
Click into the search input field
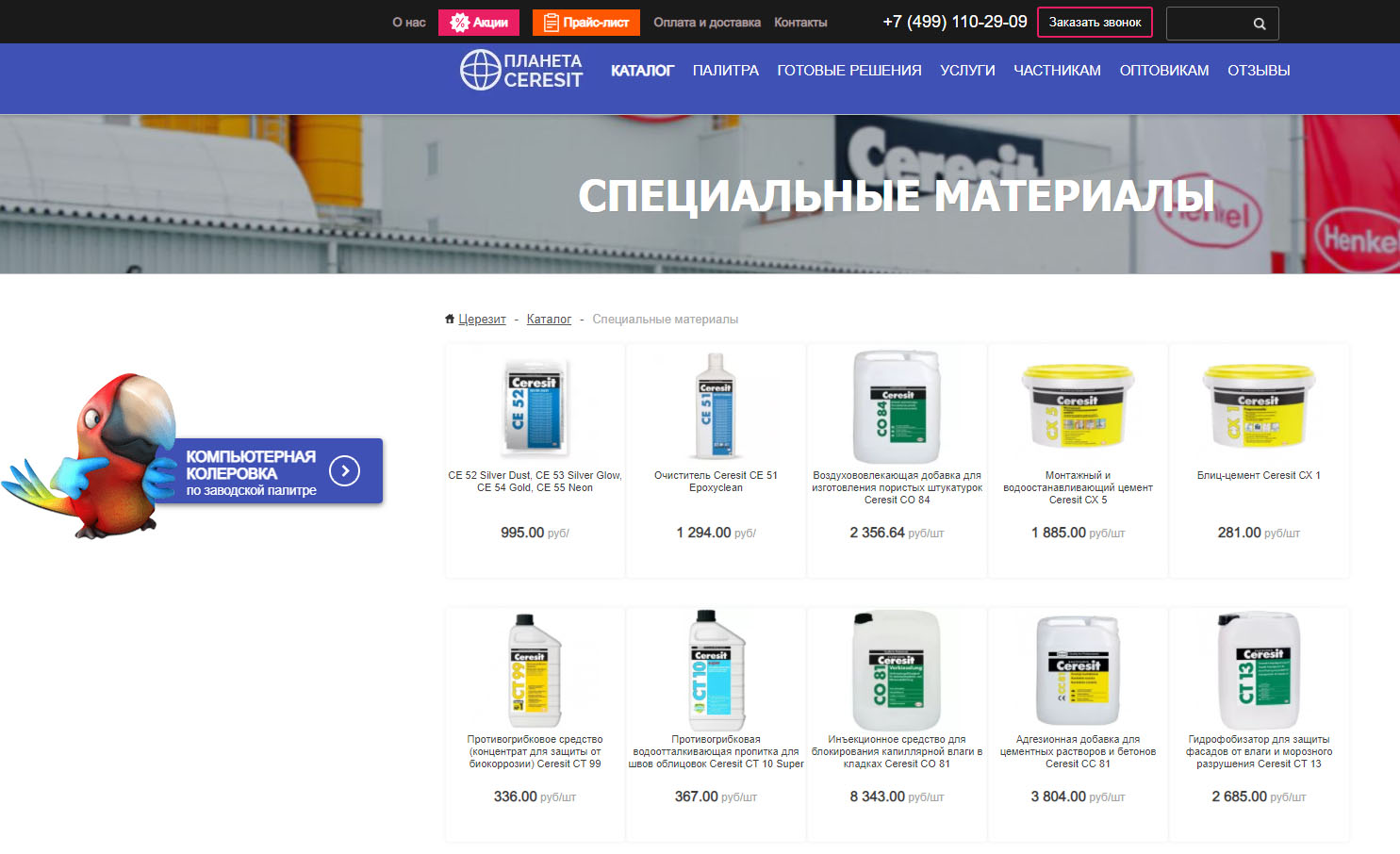(1209, 24)
